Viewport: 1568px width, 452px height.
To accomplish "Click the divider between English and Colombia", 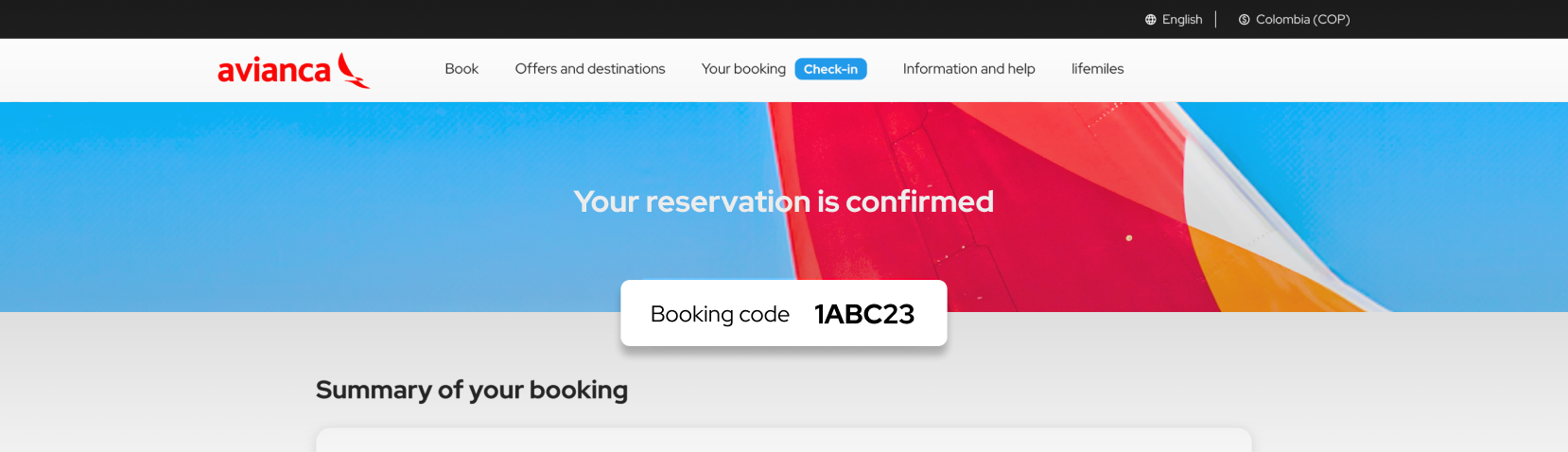I will click(1216, 20).
